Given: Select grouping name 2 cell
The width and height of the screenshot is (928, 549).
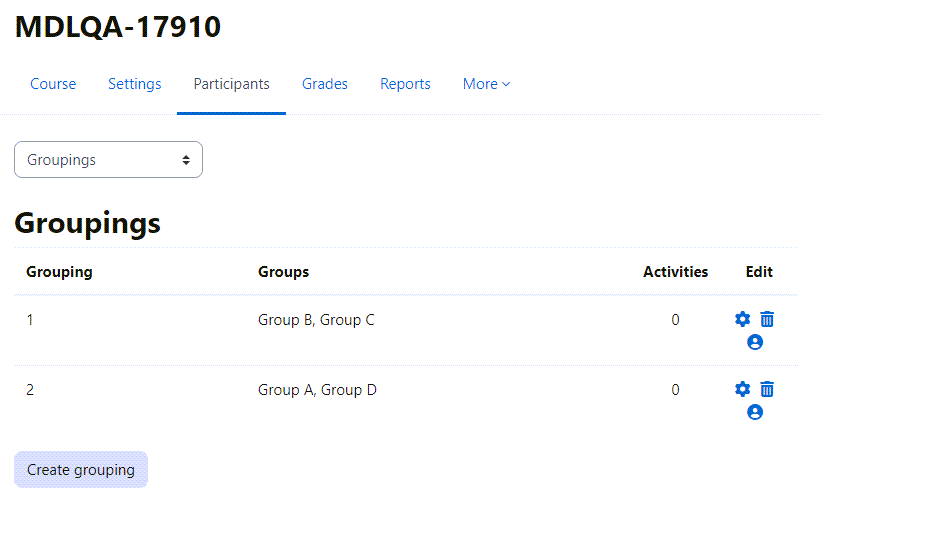Looking at the screenshot, I should click(30, 390).
